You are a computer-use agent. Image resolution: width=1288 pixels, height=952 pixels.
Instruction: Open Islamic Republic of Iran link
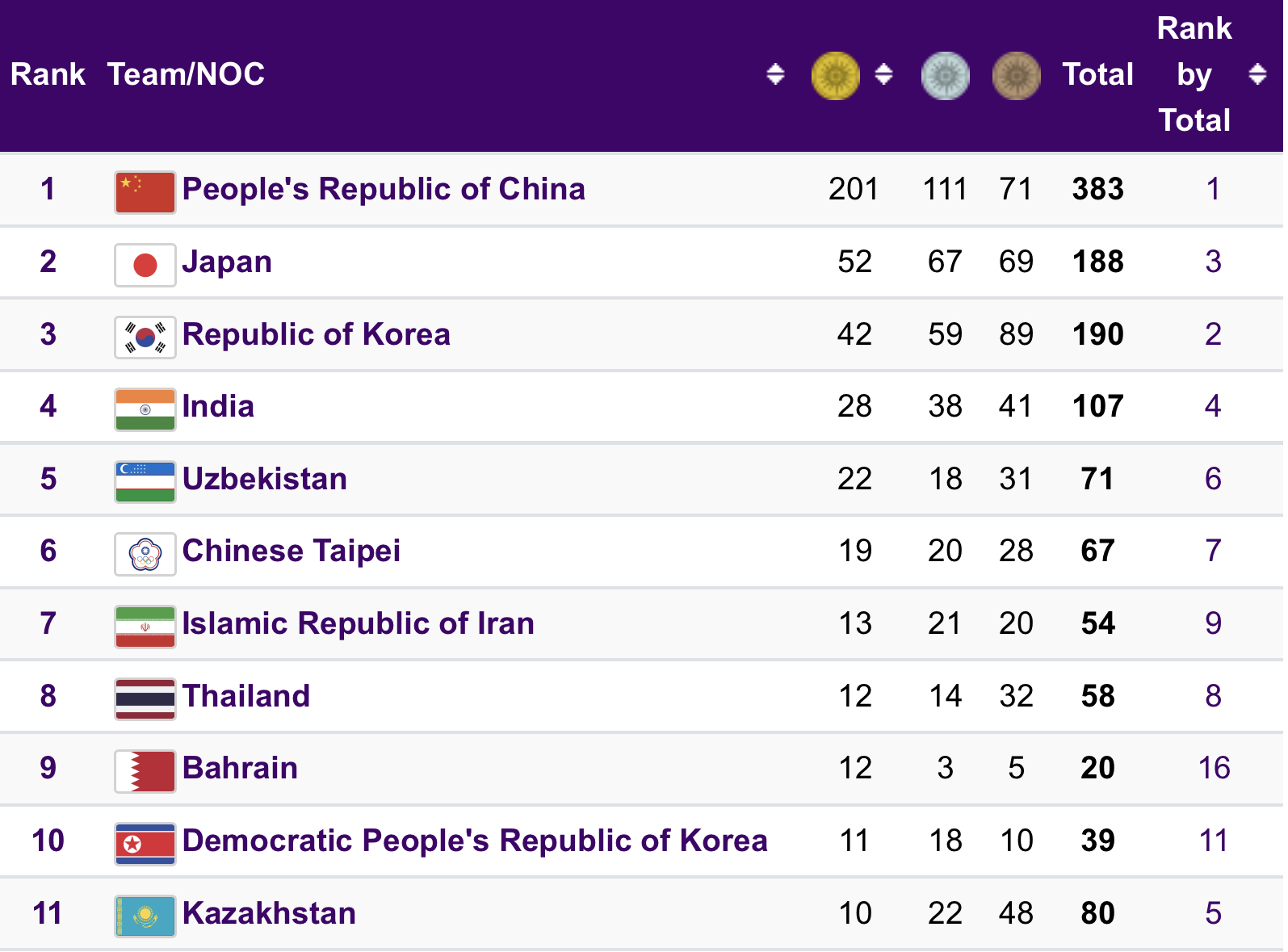coord(359,623)
